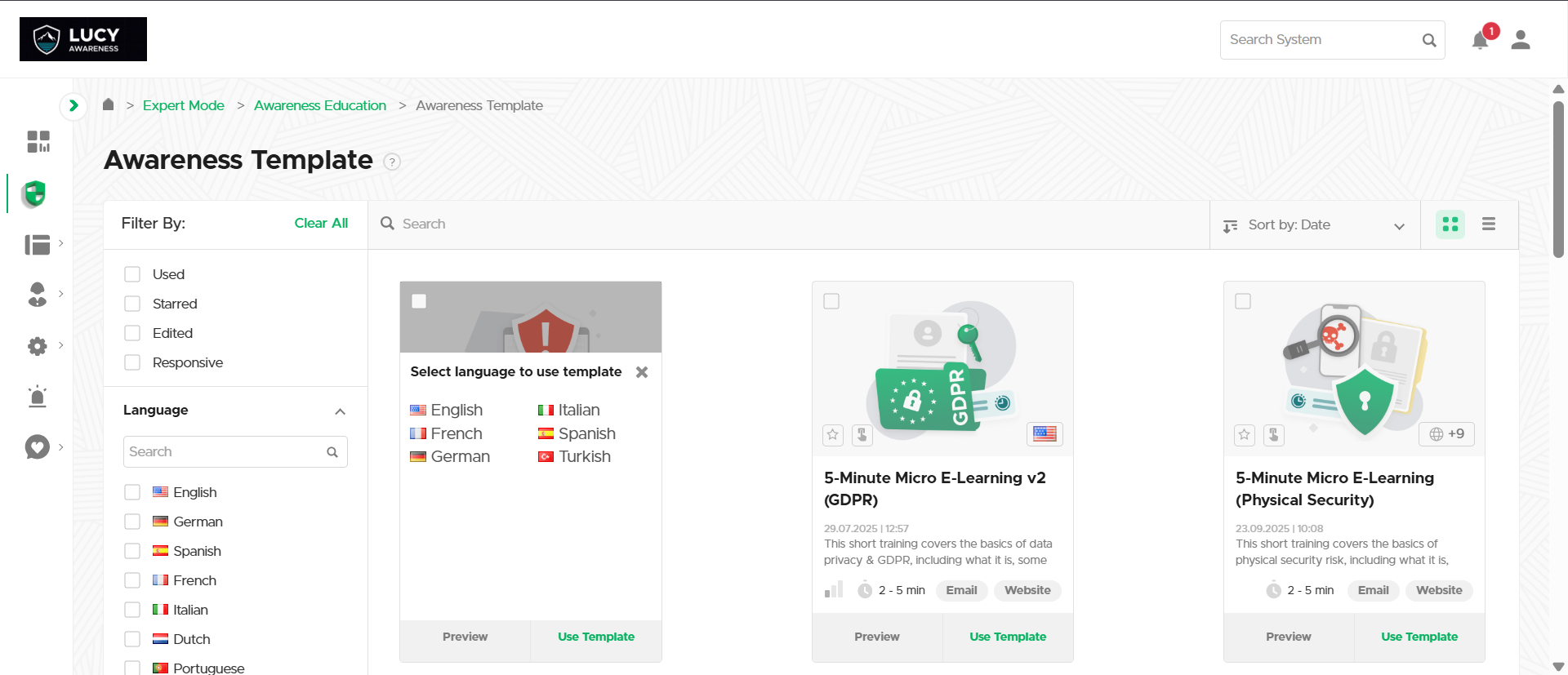
Task: Open the dashboard icon in sidebar
Action: pyautogui.click(x=38, y=141)
